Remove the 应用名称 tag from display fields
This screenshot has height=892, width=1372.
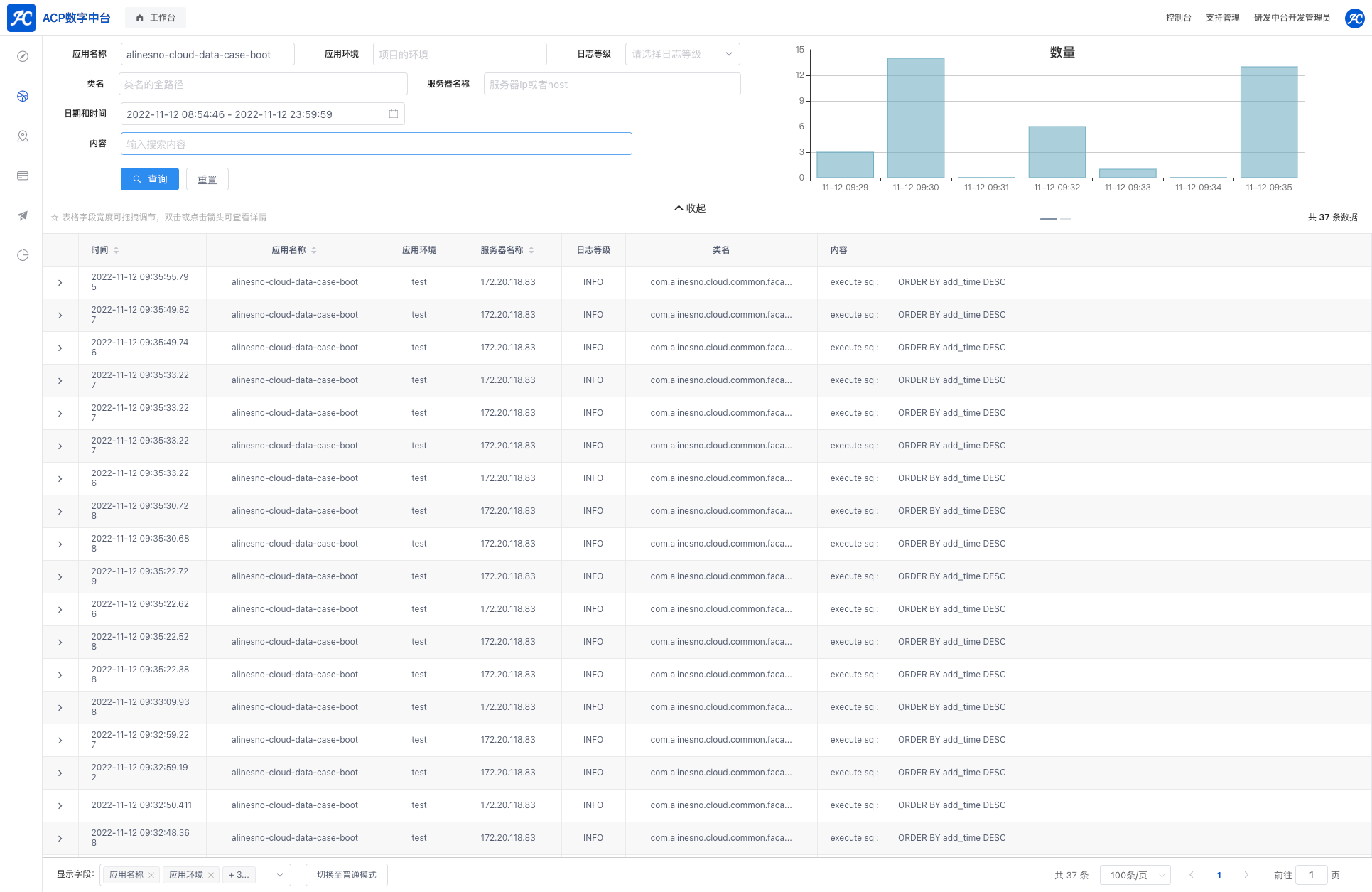(x=151, y=875)
